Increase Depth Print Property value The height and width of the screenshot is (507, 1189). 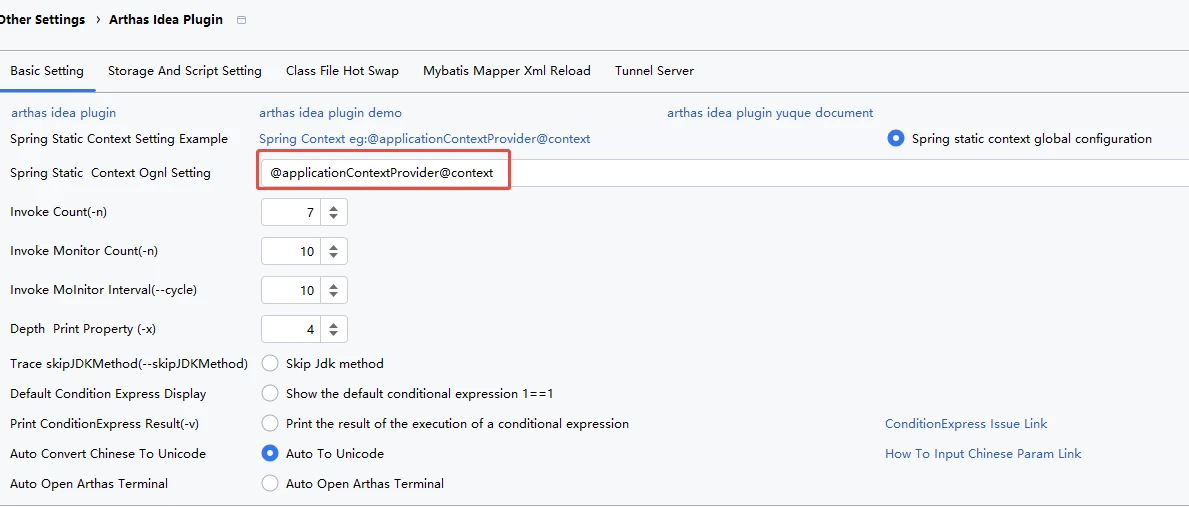click(x=334, y=325)
